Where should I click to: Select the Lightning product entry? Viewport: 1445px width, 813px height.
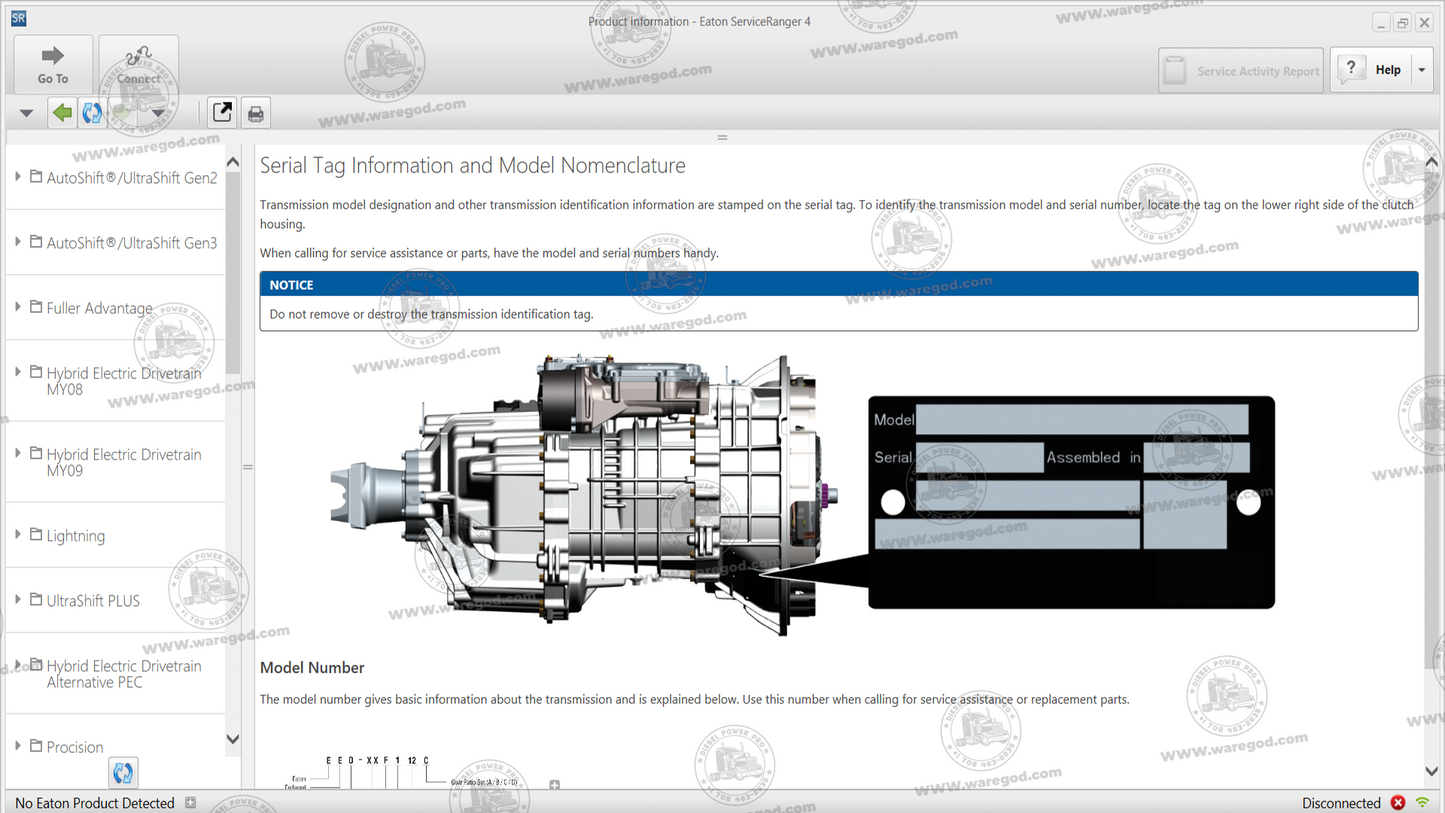point(76,535)
